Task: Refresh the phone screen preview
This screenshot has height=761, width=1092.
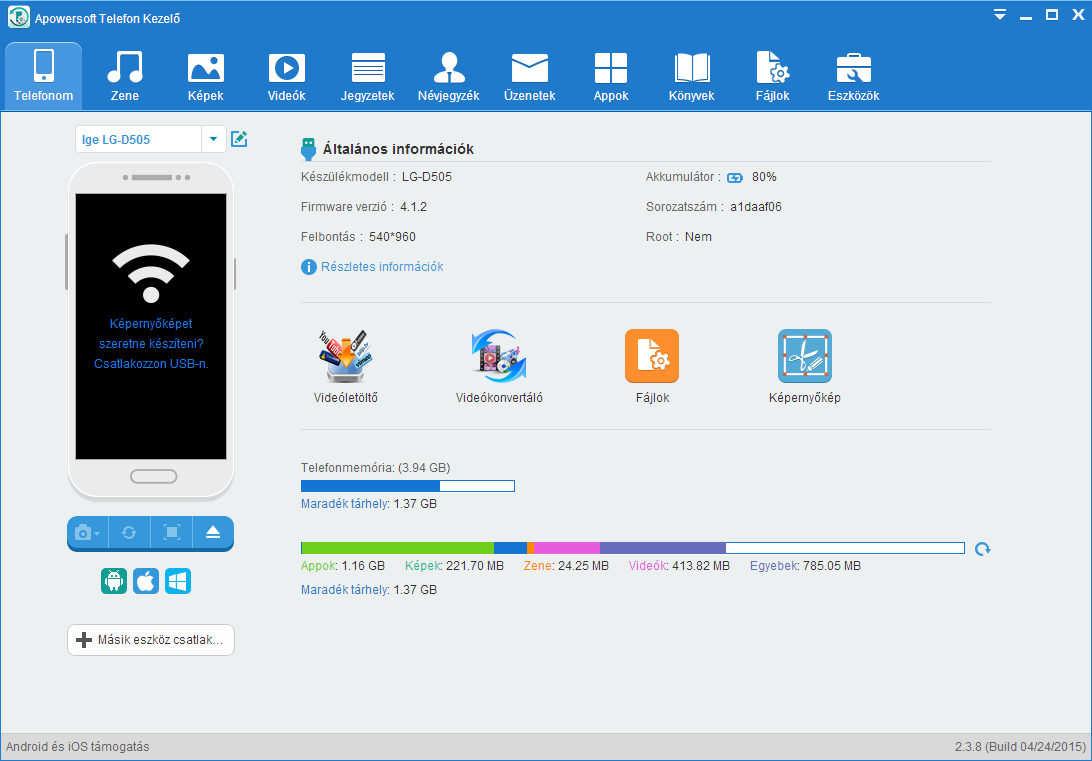Action: tap(129, 533)
